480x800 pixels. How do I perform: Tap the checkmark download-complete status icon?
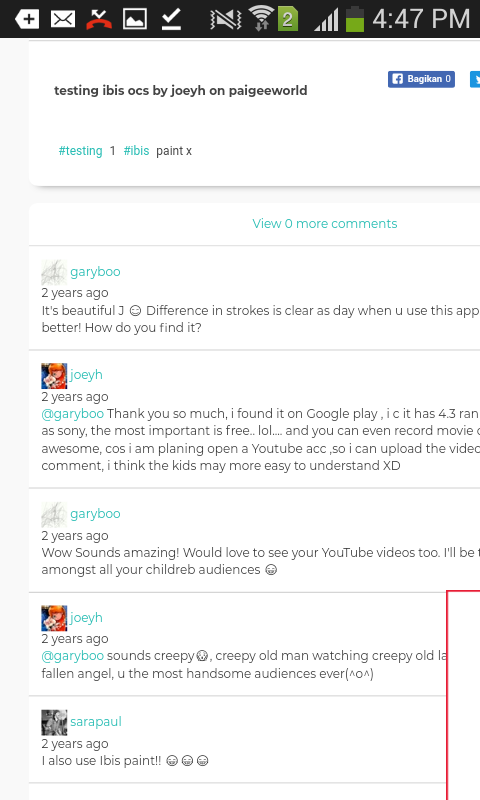pos(171,19)
